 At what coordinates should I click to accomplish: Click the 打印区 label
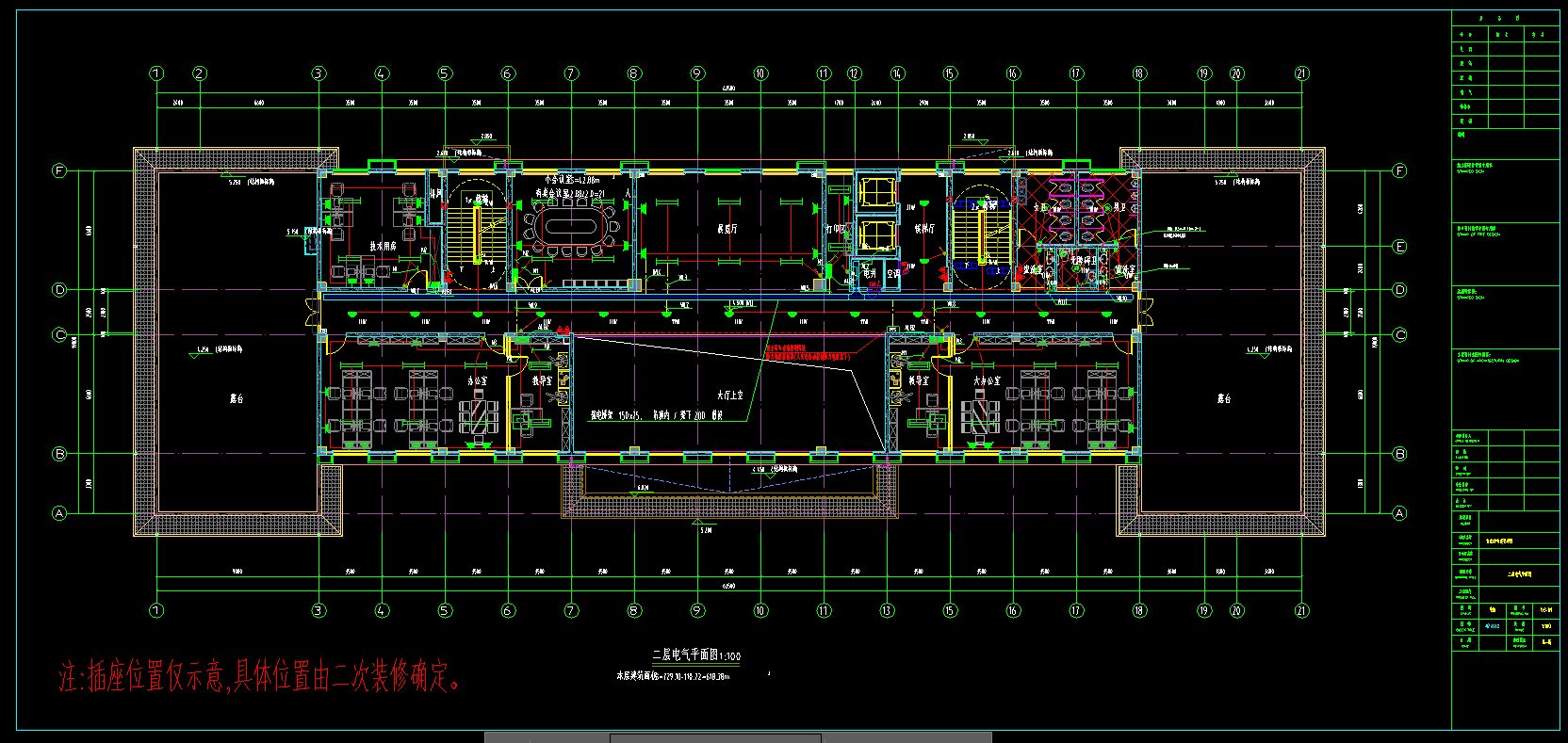pos(835,229)
